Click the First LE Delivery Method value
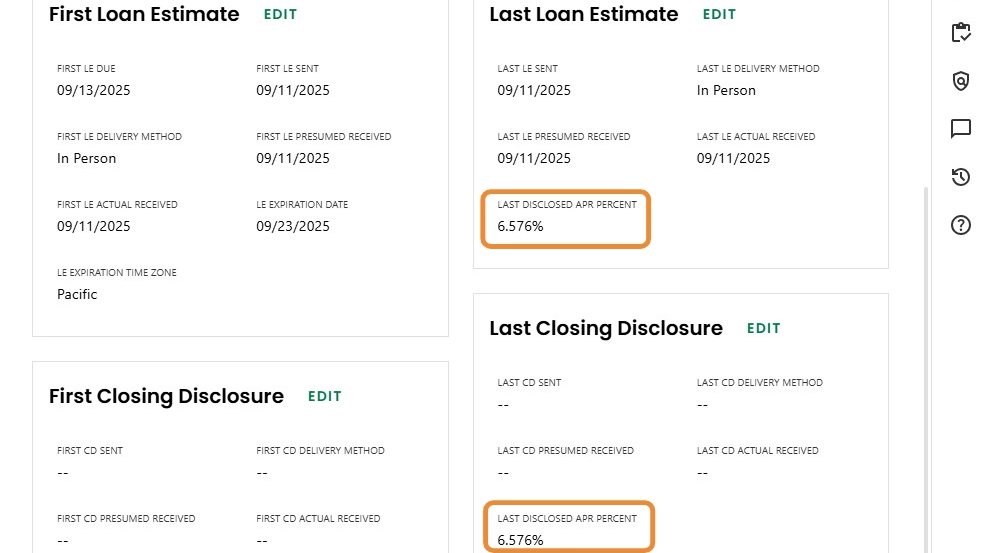This screenshot has height=553, width=989. click(x=87, y=159)
